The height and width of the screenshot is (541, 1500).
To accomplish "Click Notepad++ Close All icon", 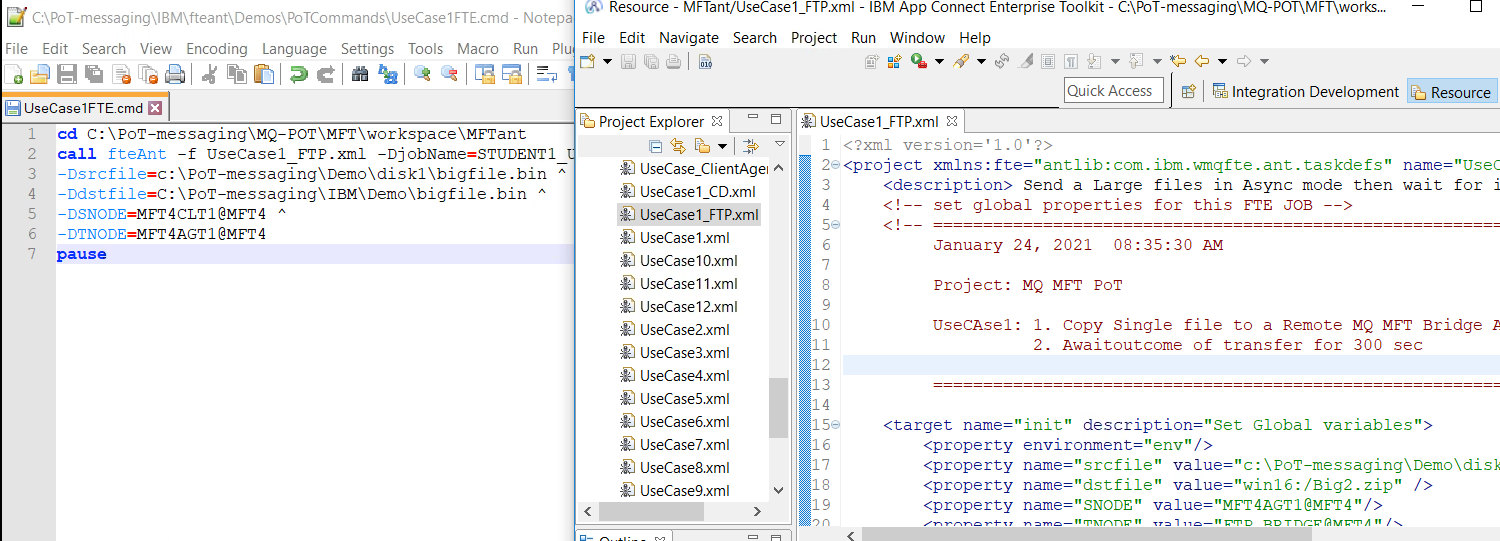I will [148, 74].
